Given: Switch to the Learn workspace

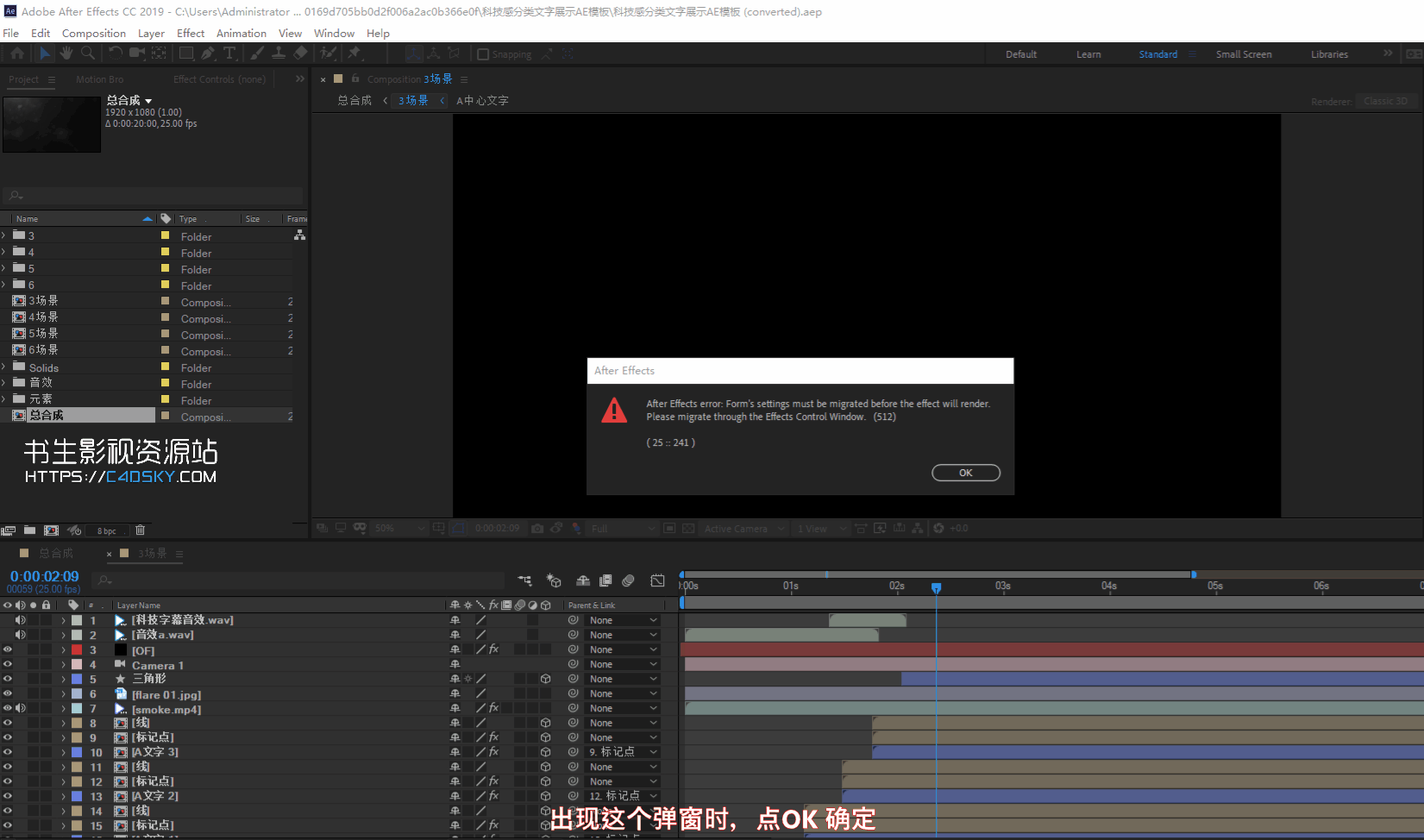Looking at the screenshot, I should [1088, 54].
